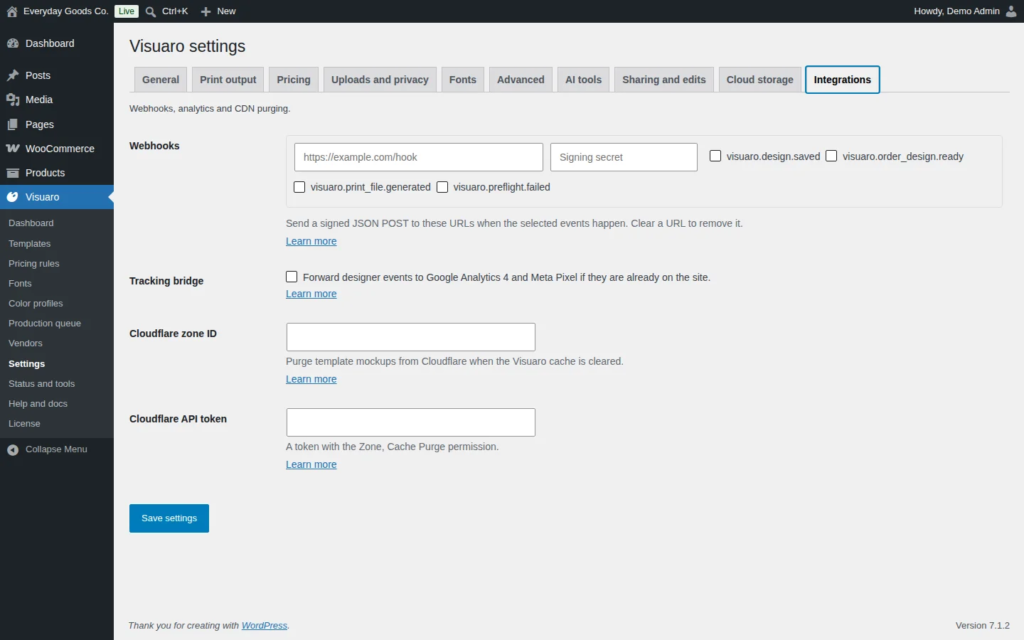Click the Live status badge

[126, 11]
